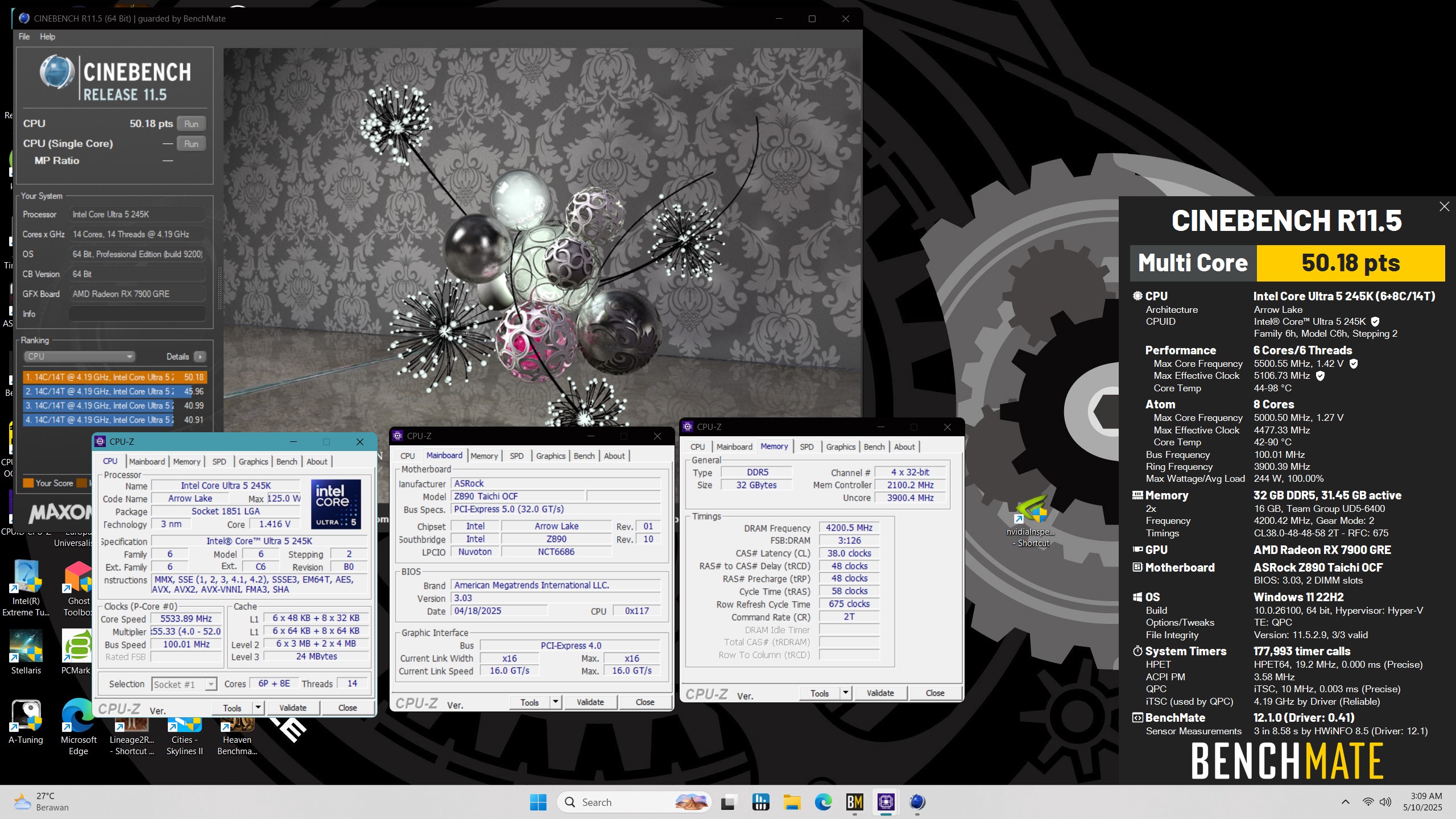Open the File menu in Cinebench
The height and width of the screenshot is (819, 1456).
coord(24,36)
